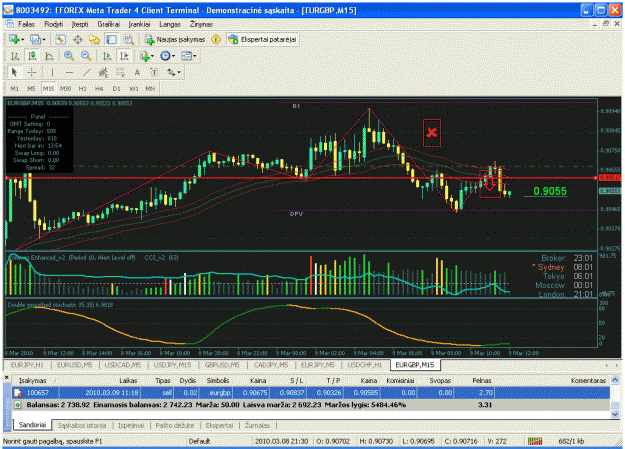Expand the new chart dropdown arrow
This screenshot has width=625, height=449.
coord(22,39)
